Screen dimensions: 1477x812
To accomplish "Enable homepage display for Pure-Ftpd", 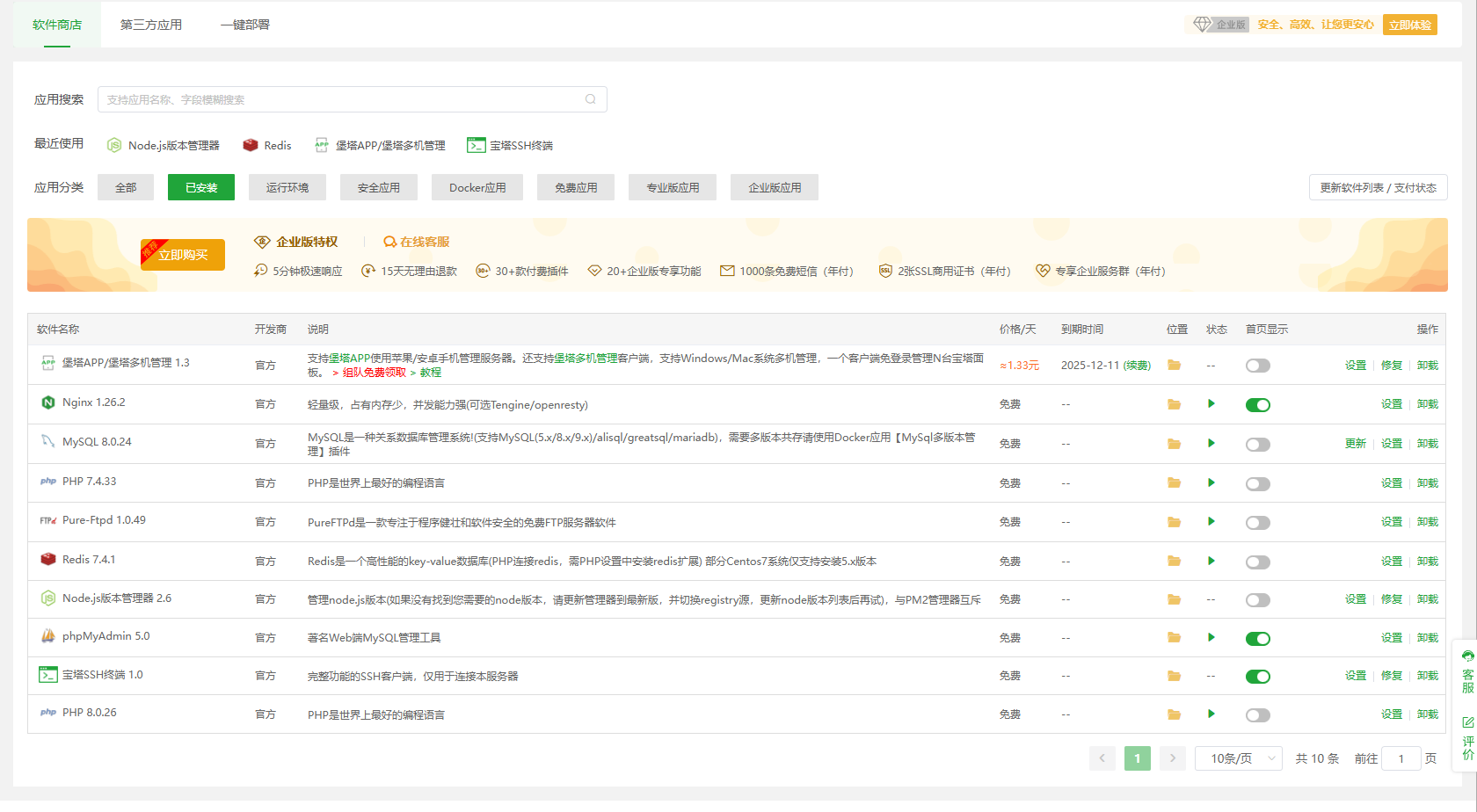I will 1258,523.
